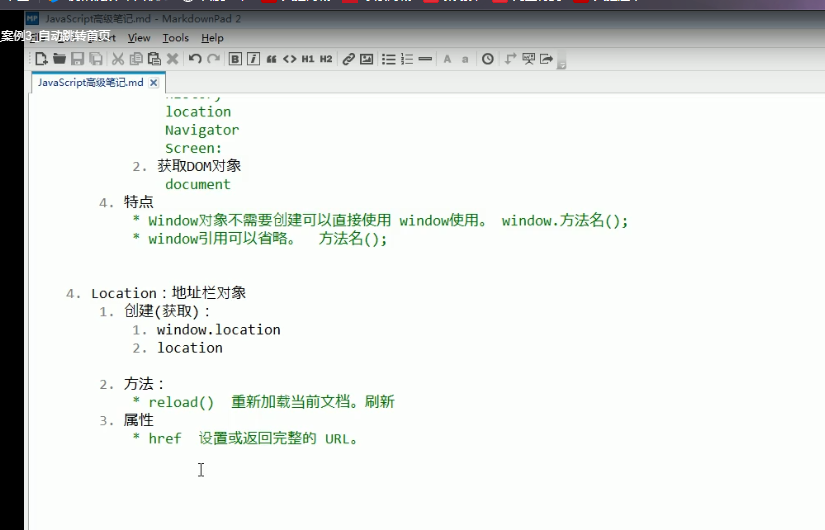Redo the last undone edit

pos(213,59)
